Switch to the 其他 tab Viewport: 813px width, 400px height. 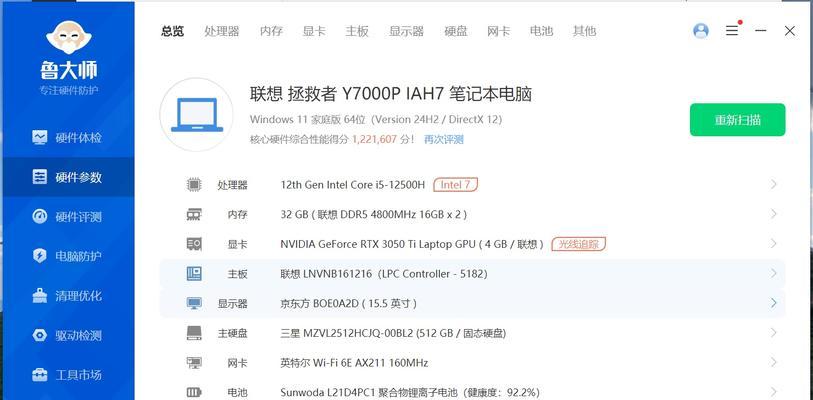(x=584, y=31)
